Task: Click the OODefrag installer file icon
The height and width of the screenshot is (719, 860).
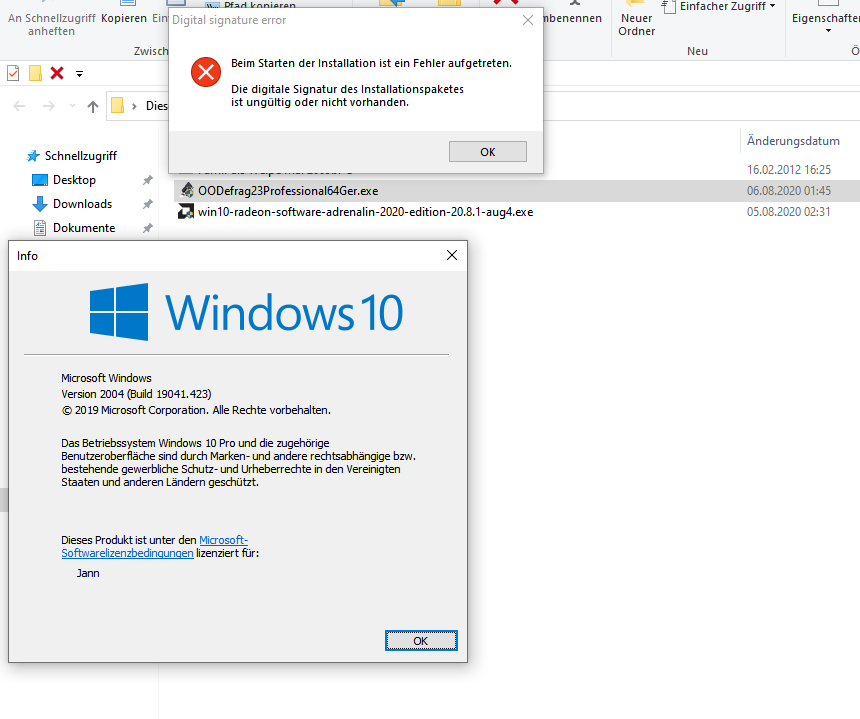Action: point(187,190)
